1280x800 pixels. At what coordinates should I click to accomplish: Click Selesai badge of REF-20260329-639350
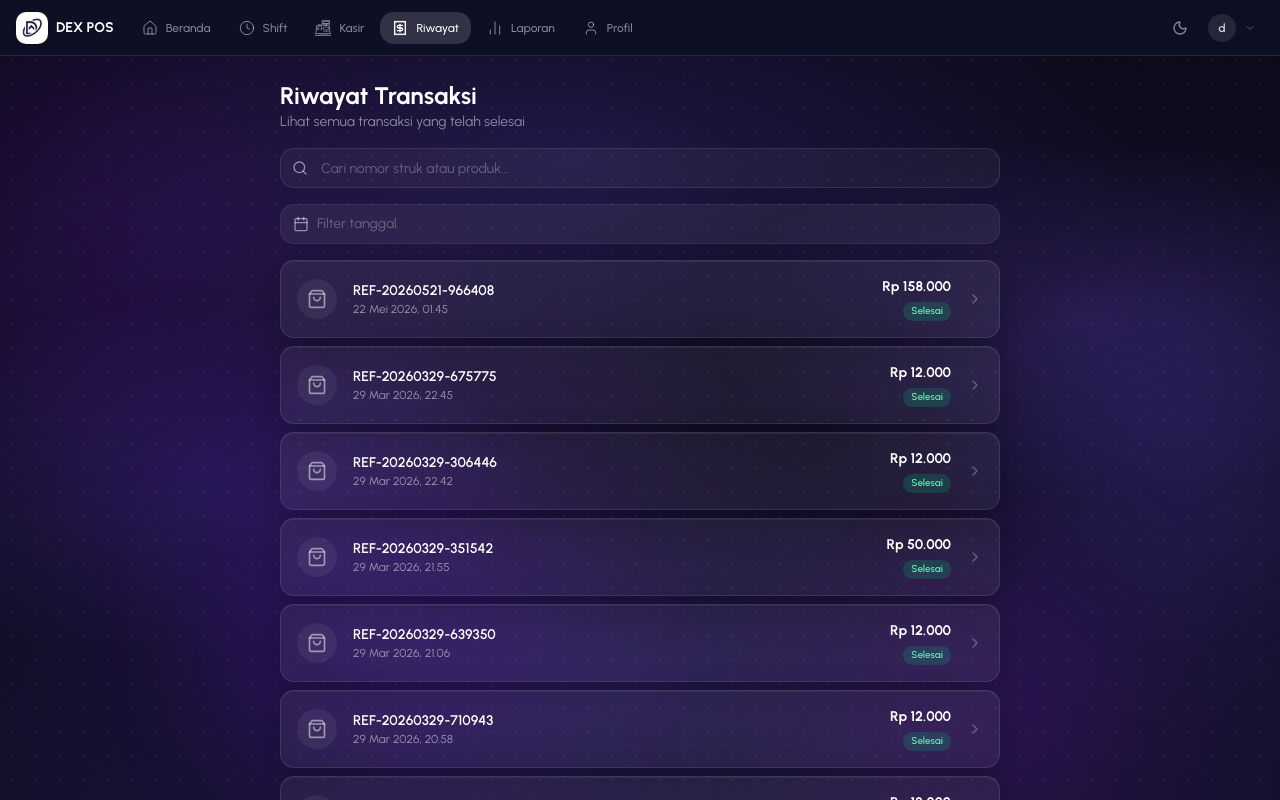click(x=927, y=655)
